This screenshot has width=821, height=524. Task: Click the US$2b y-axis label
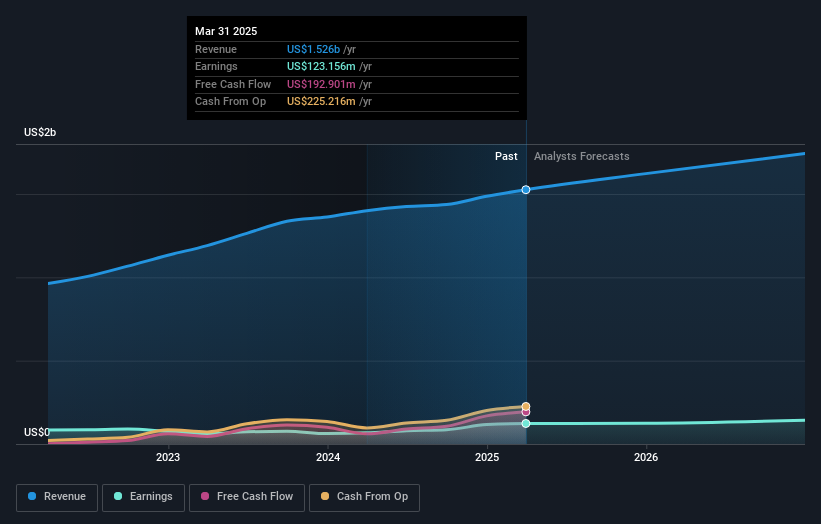point(40,132)
